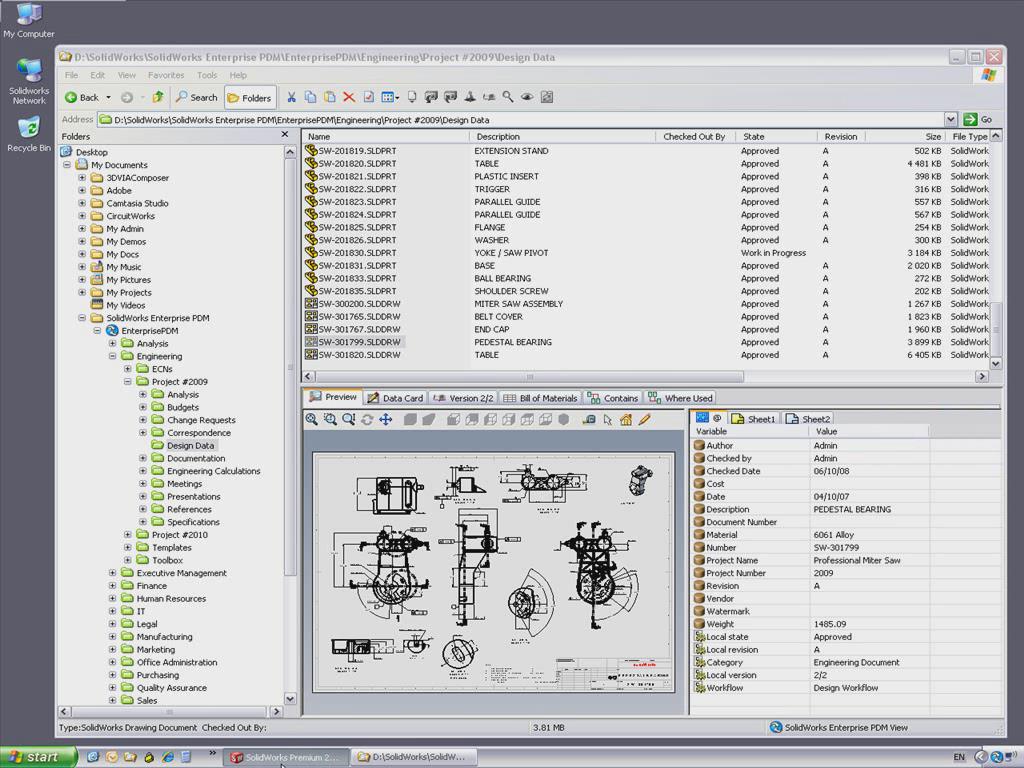Click the Go button
This screenshot has height=768, width=1024.
978,120
